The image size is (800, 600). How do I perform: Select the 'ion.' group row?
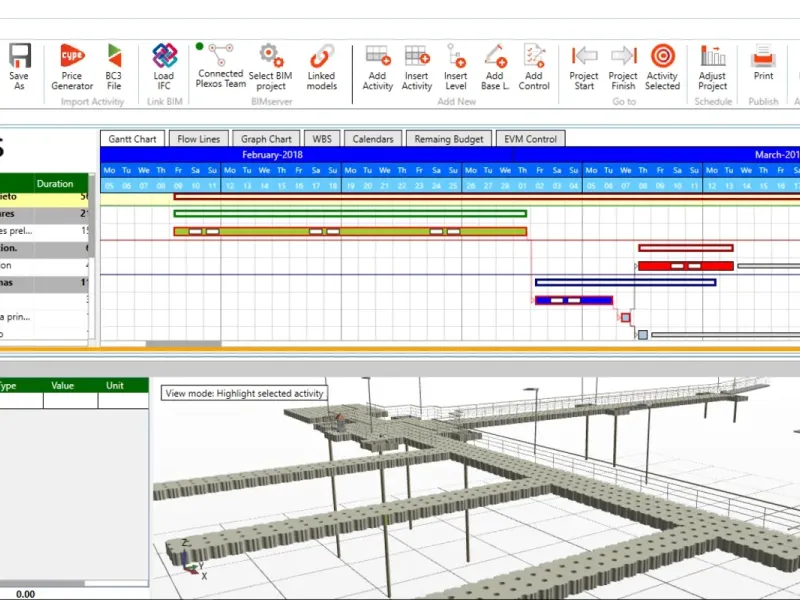(44, 248)
